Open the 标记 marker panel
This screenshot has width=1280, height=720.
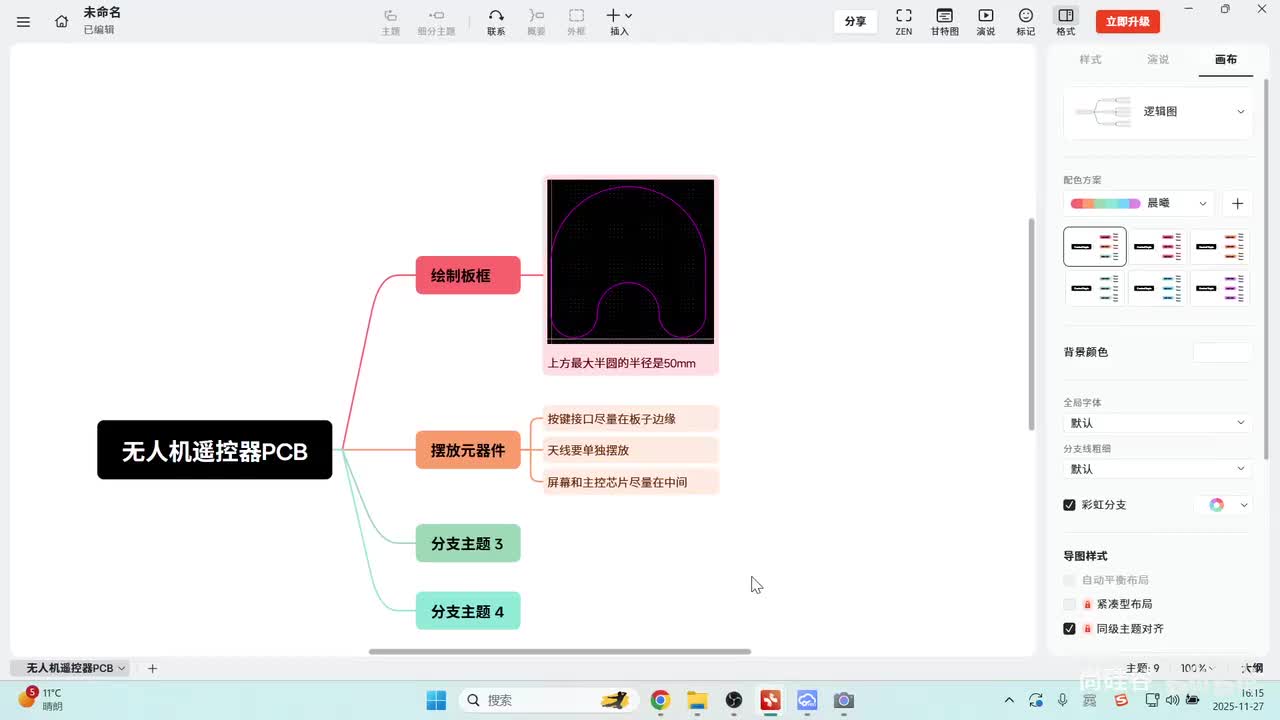(1026, 21)
